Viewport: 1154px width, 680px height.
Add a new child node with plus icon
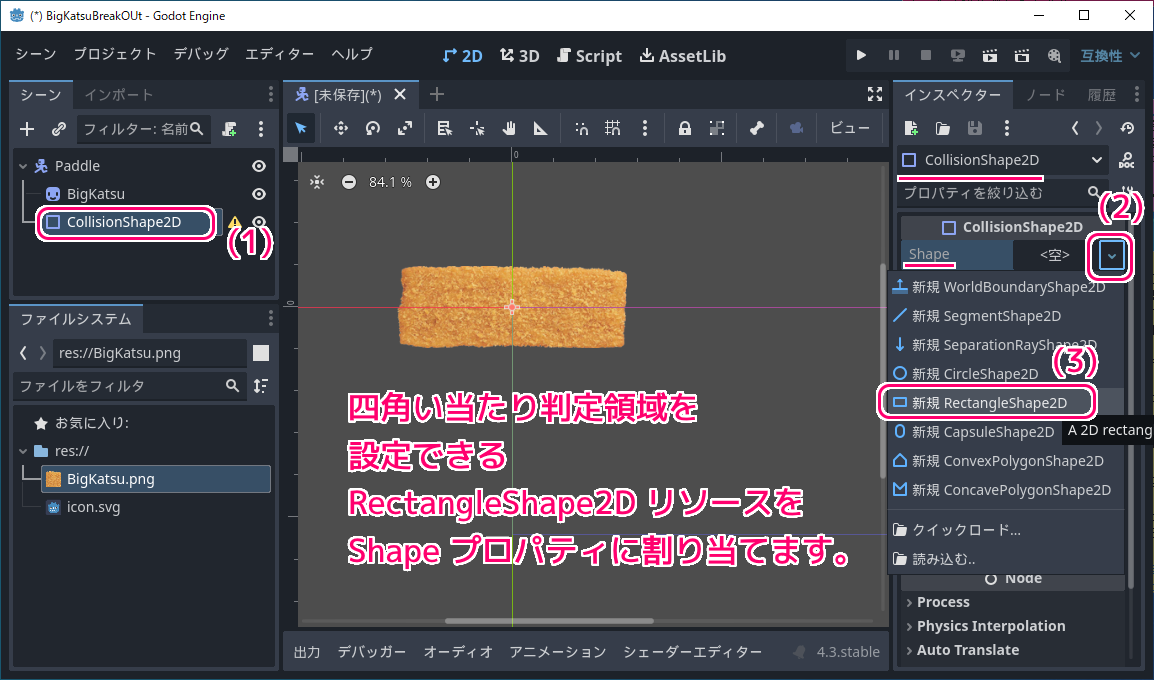coord(27,129)
